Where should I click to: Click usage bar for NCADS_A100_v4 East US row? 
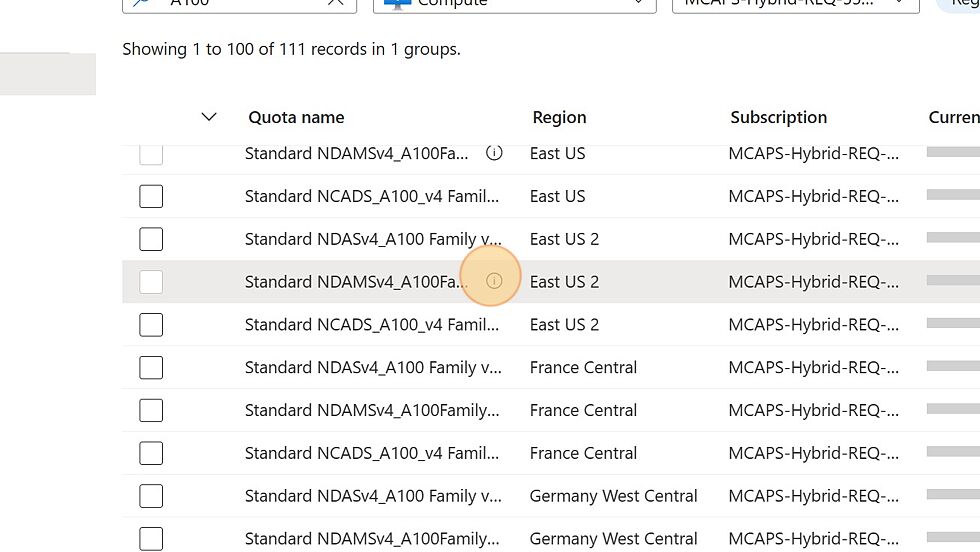[953, 196]
